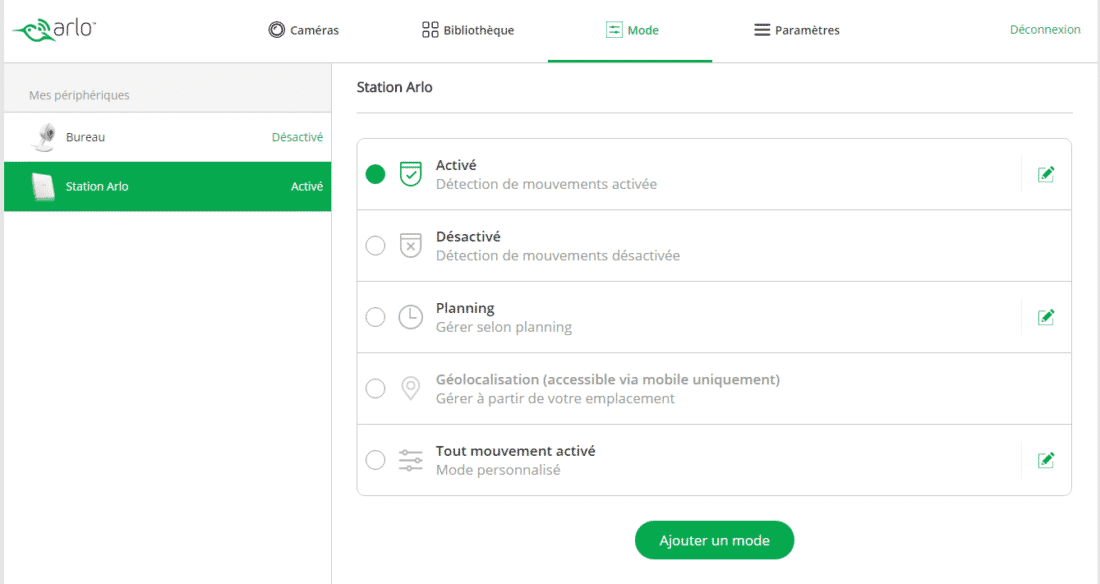Image resolution: width=1100 pixels, height=584 pixels.
Task: Select the Bureau camera device
Action: point(168,137)
